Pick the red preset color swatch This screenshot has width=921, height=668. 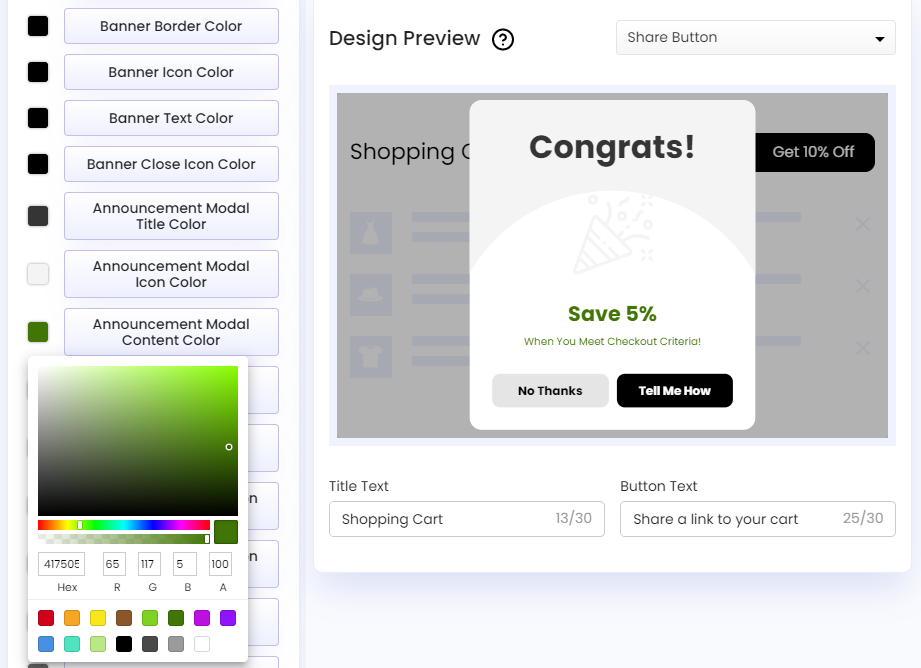pyautogui.click(x=45, y=618)
